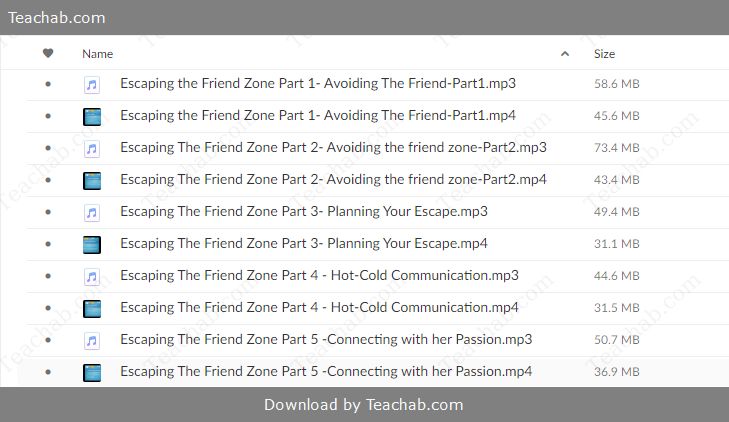Toggle favorite dot for Hot-Cold Communication.mp4 row
This screenshot has height=422, width=729.
(48, 308)
